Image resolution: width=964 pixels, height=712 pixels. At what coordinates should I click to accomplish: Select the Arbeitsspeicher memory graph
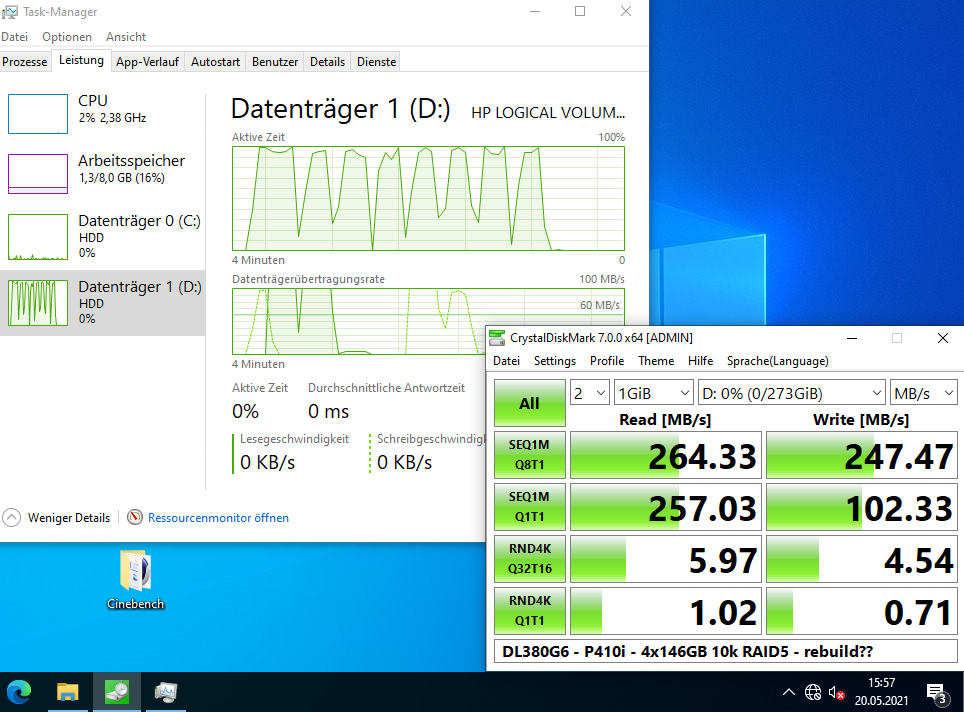[38, 174]
